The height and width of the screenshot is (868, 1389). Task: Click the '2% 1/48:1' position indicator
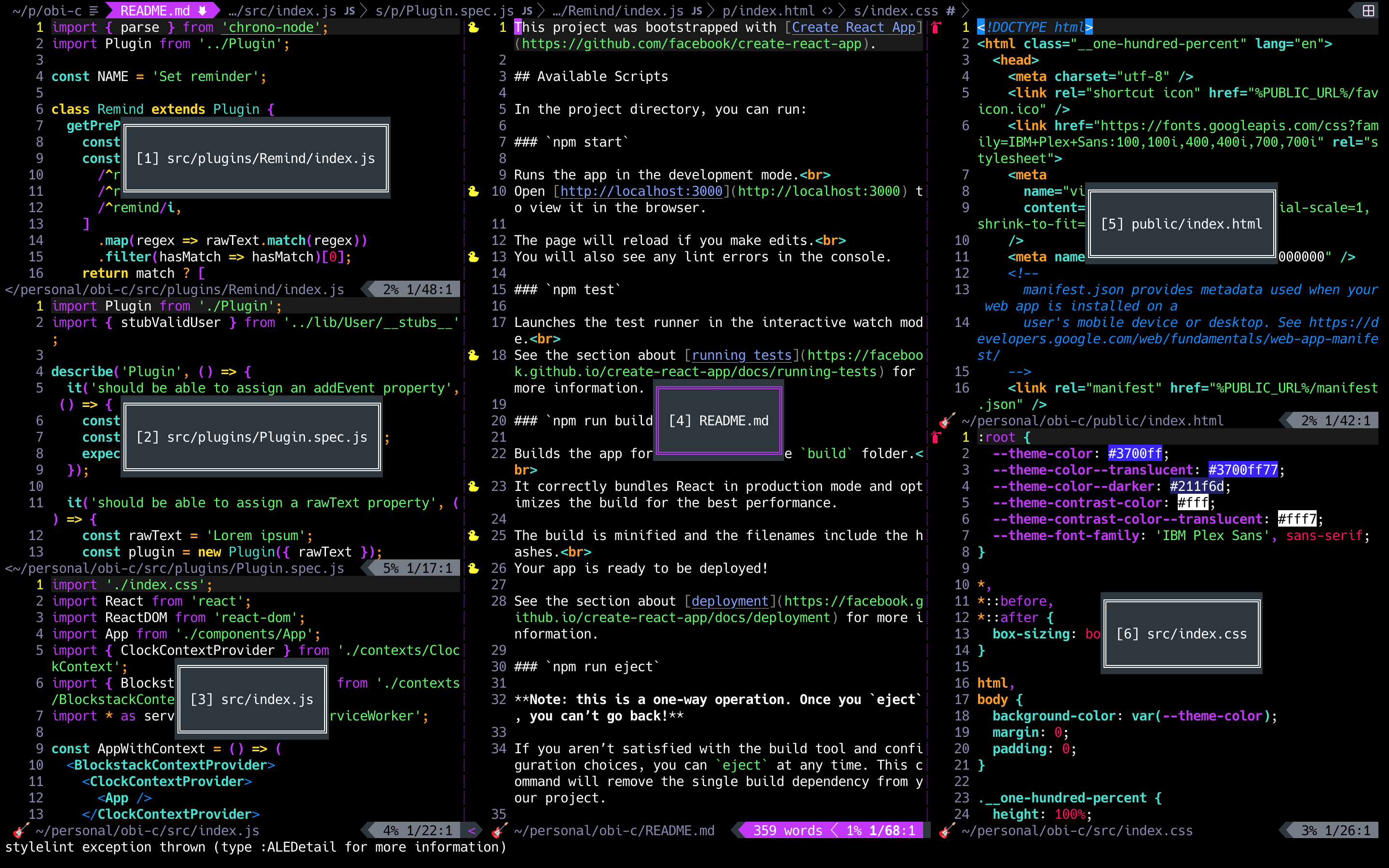pyautogui.click(x=418, y=289)
